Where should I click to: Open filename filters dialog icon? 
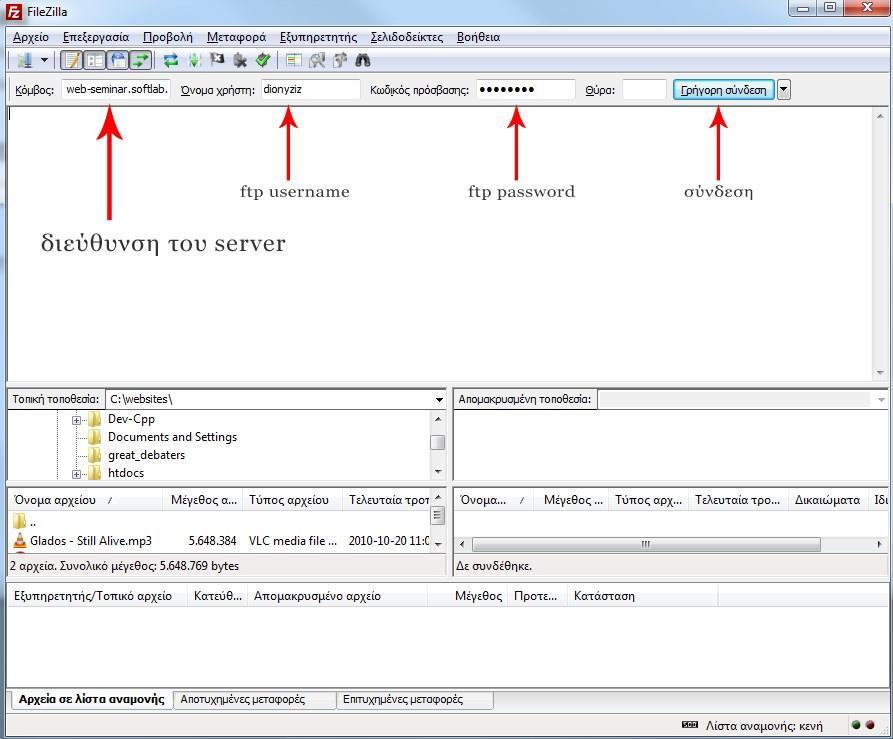click(x=294, y=60)
